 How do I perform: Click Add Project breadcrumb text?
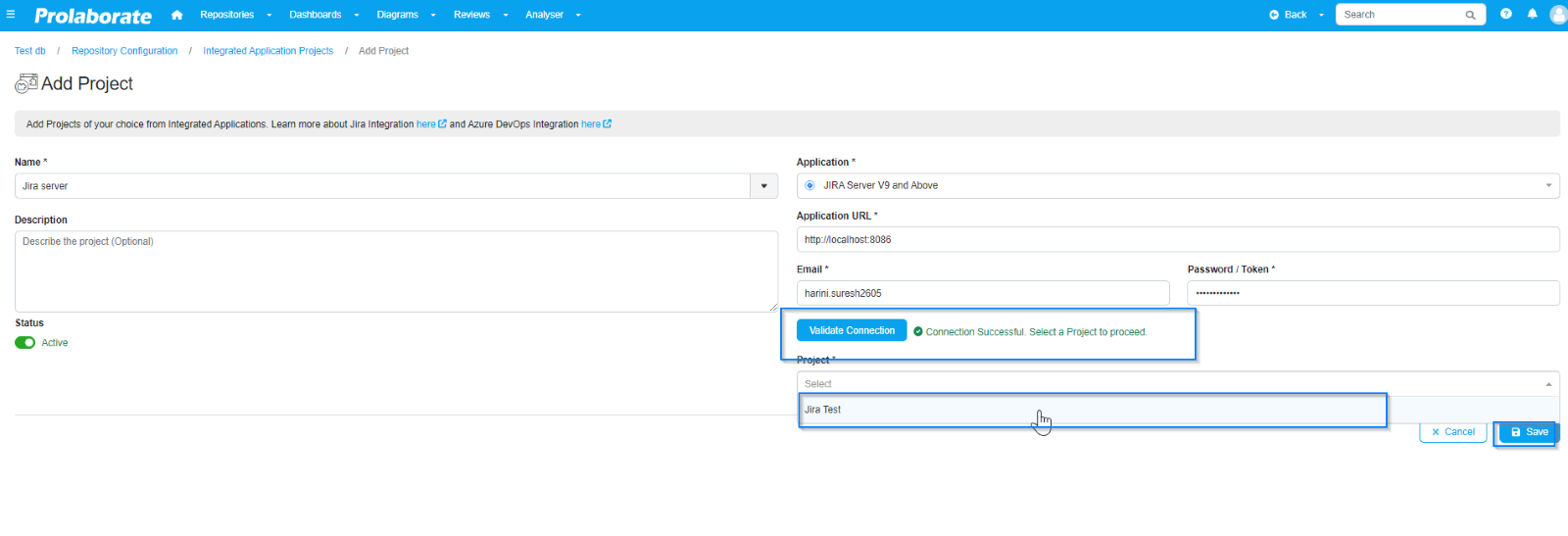point(383,51)
